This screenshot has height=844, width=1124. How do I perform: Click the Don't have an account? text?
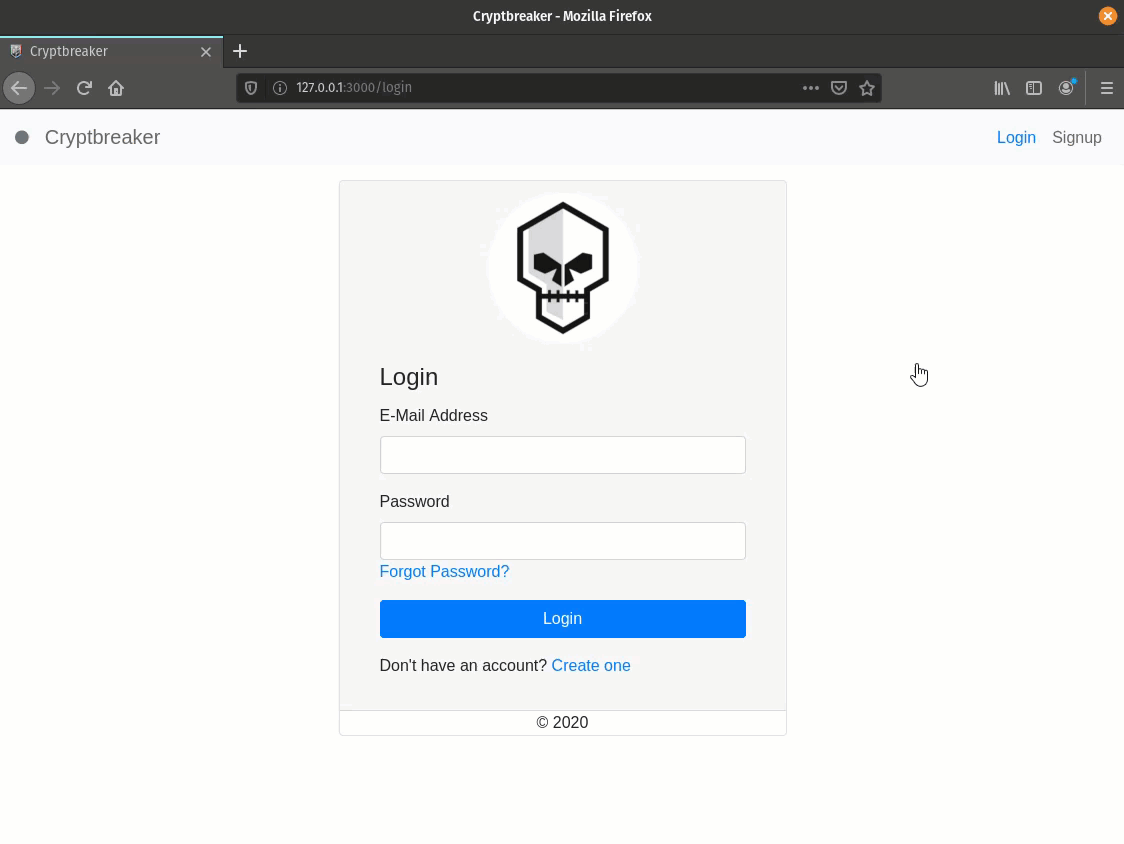click(x=463, y=665)
